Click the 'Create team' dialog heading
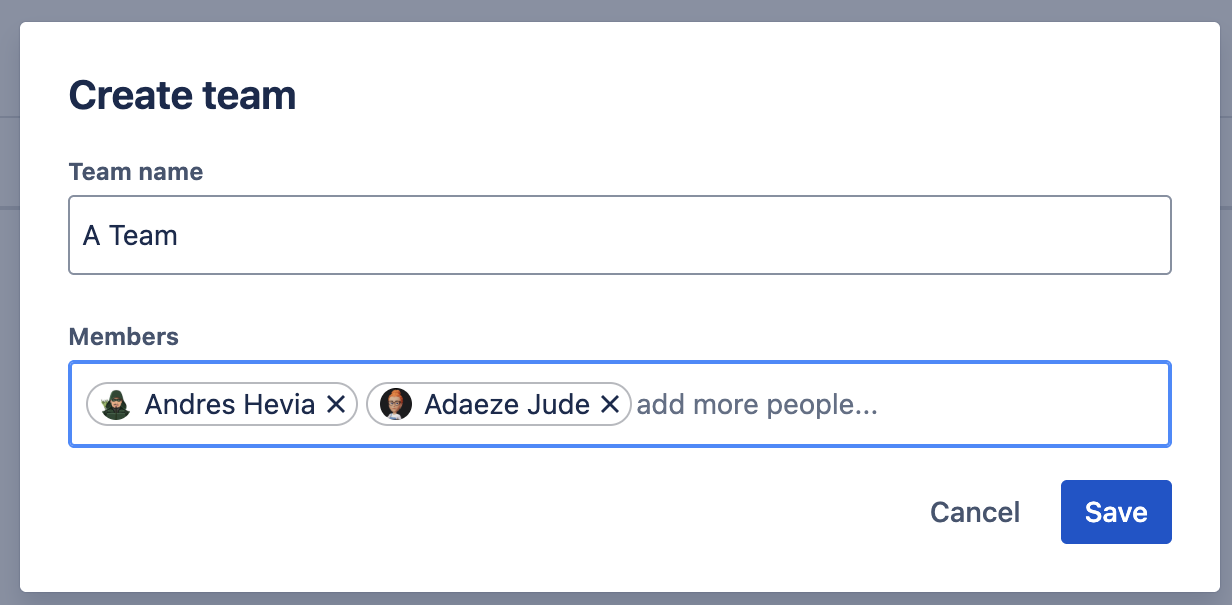Image resolution: width=1232 pixels, height=605 pixels. [x=182, y=96]
